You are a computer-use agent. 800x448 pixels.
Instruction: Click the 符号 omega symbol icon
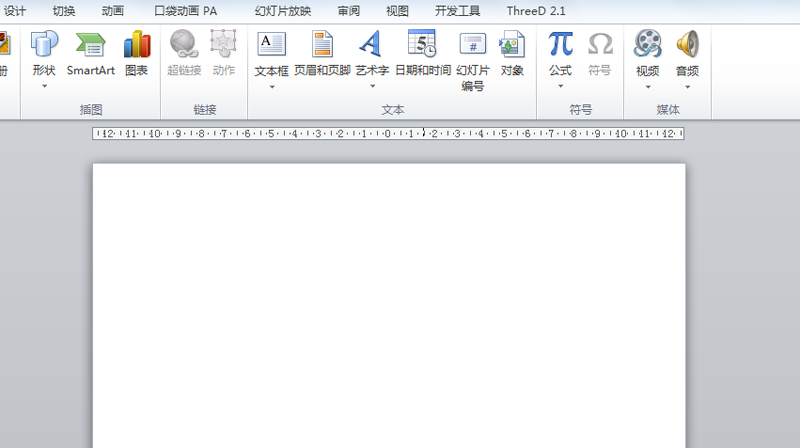coord(600,45)
